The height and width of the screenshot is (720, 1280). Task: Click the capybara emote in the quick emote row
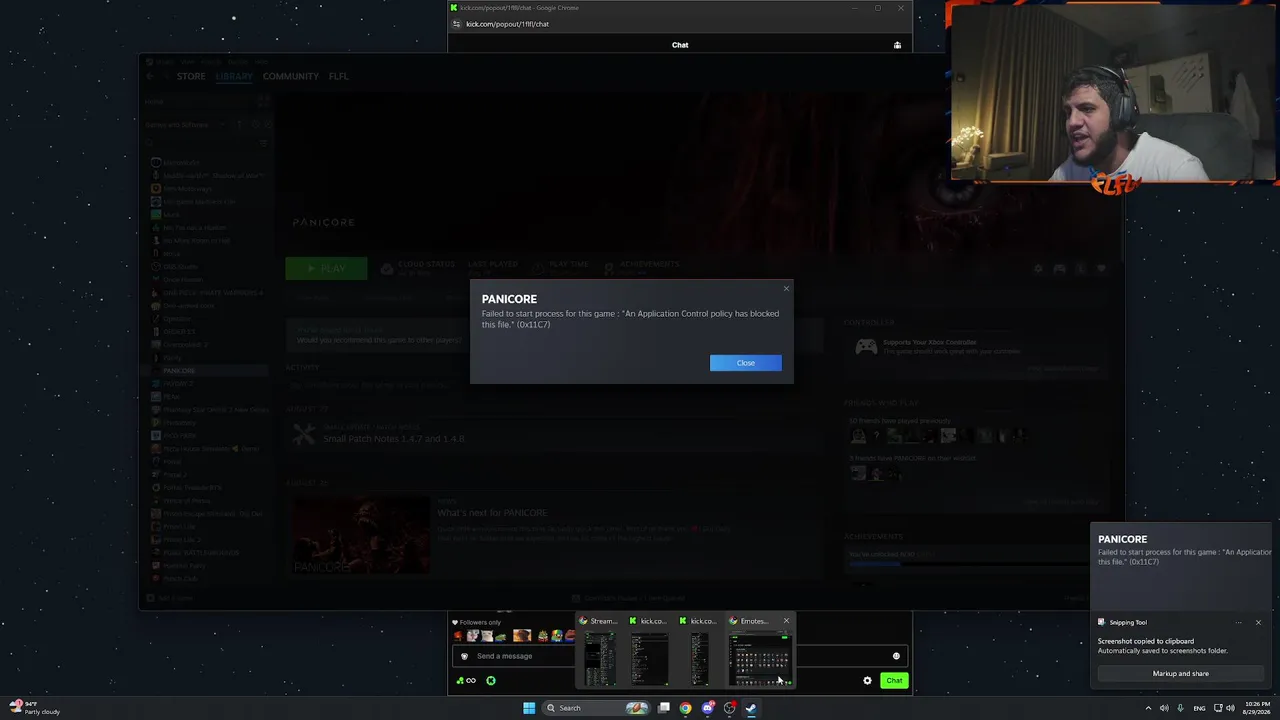(522, 636)
